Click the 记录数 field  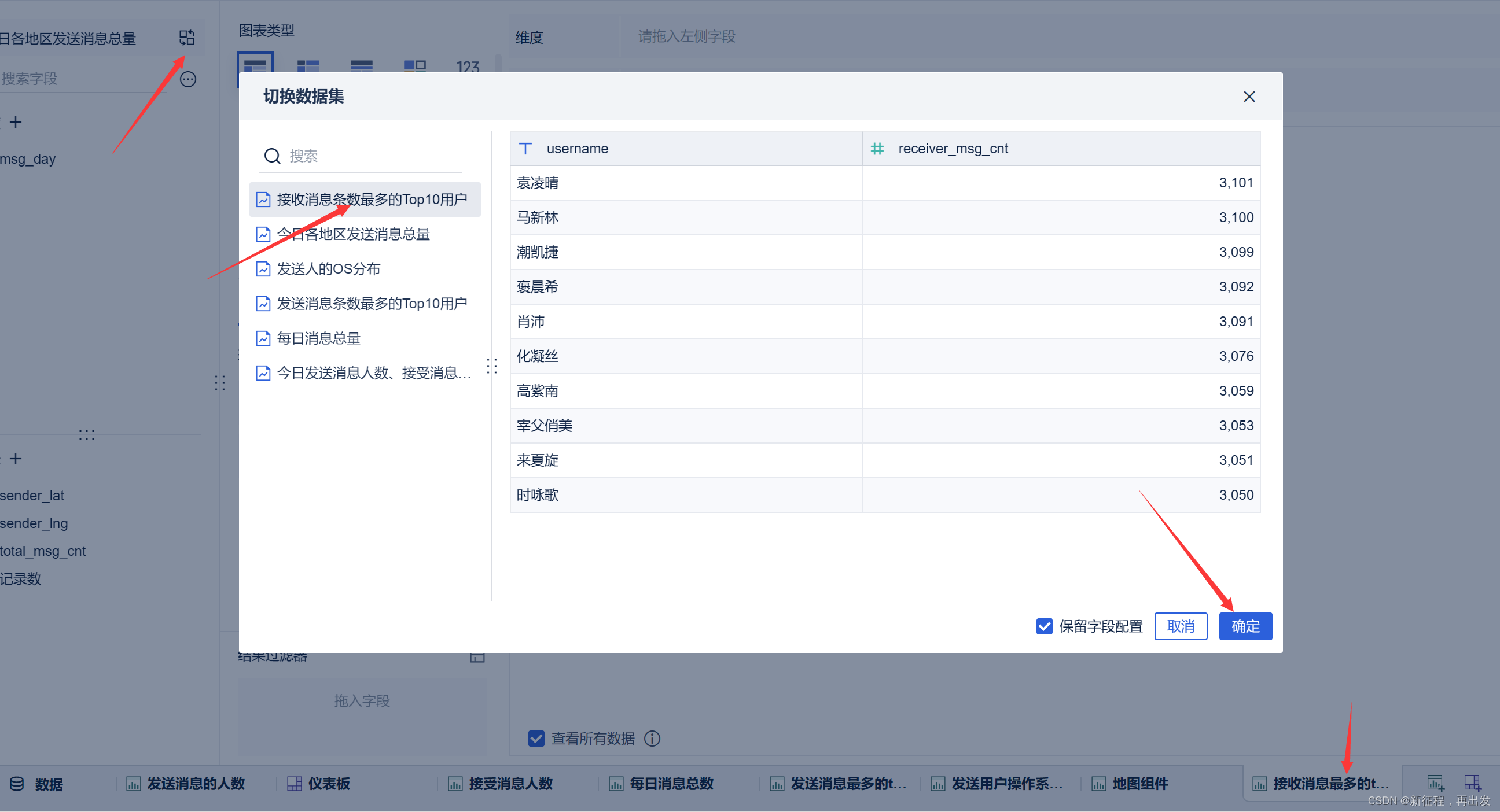click(x=21, y=578)
